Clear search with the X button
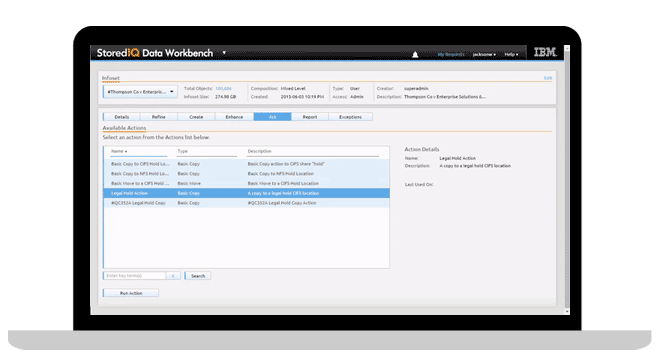The image size is (660, 360). tap(173, 276)
